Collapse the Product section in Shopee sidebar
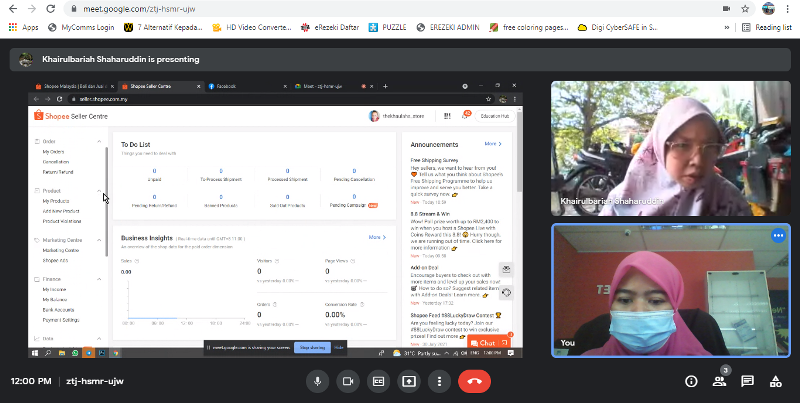800x403 pixels. tap(99, 191)
